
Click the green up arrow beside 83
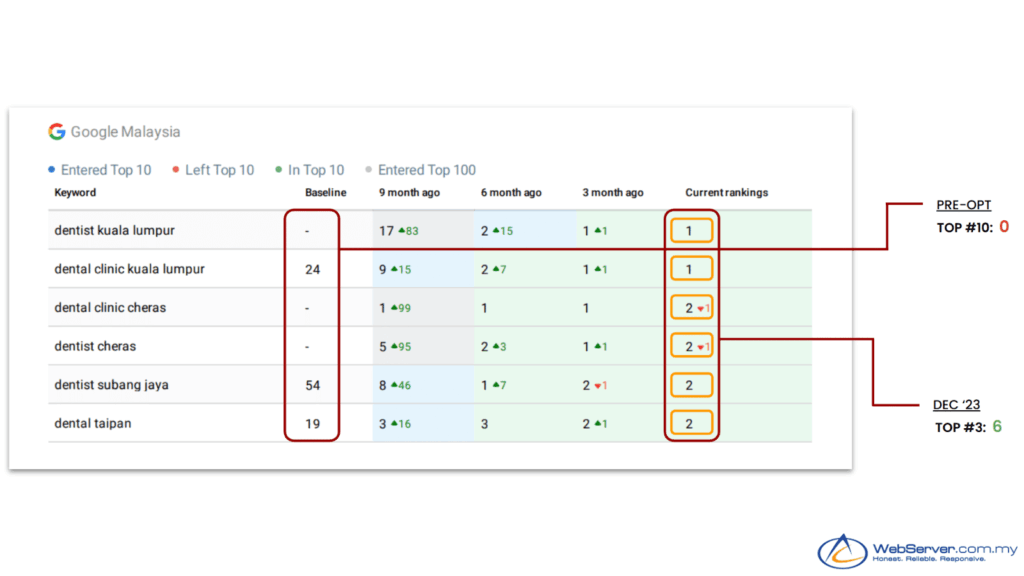(x=401, y=231)
